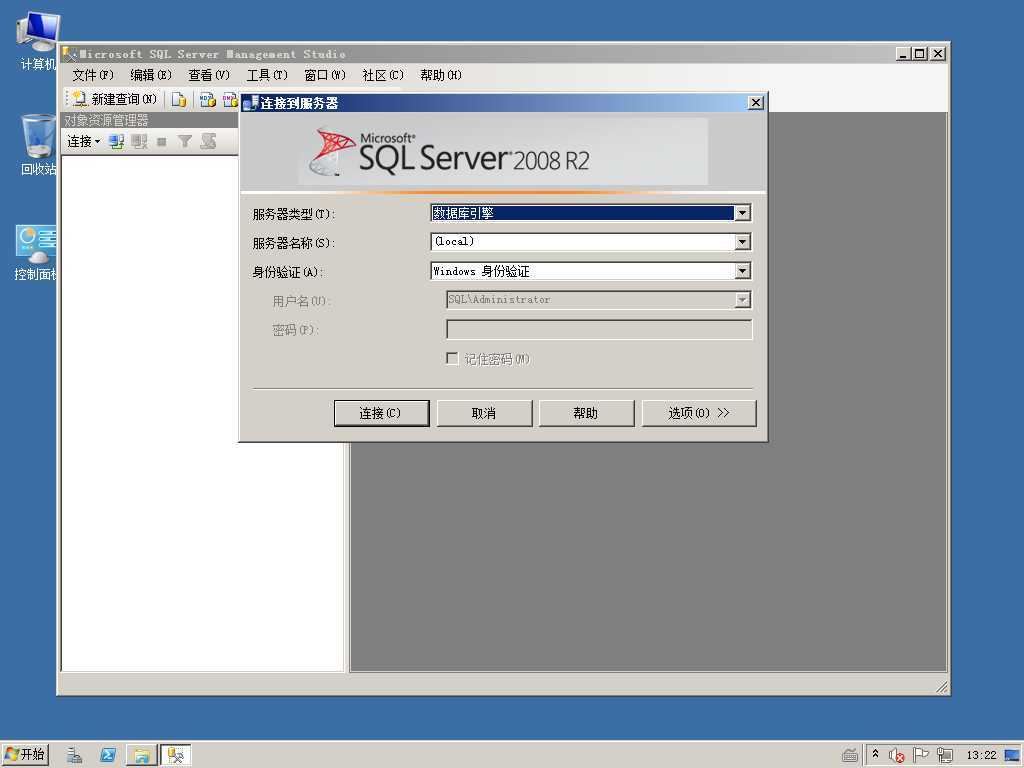This screenshot has height=768, width=1024.
Task: Click the Analysis Services MDX Query icon
Action: point(208,99)
